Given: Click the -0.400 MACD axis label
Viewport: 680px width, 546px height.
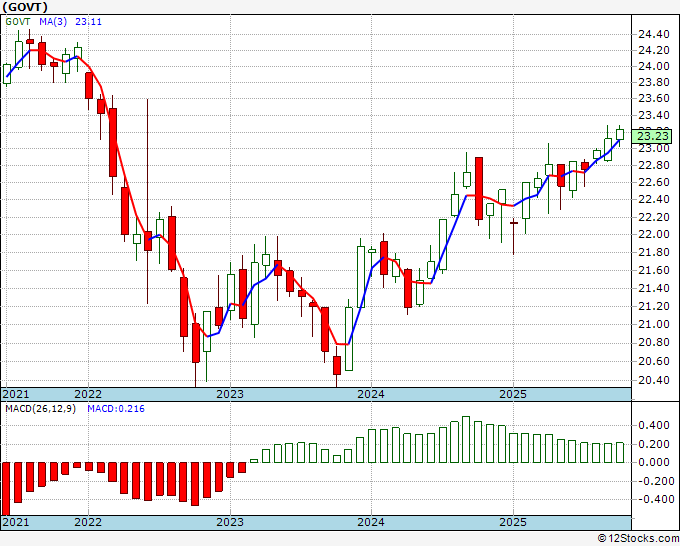Looking at the screenshot, I should 654,500.
